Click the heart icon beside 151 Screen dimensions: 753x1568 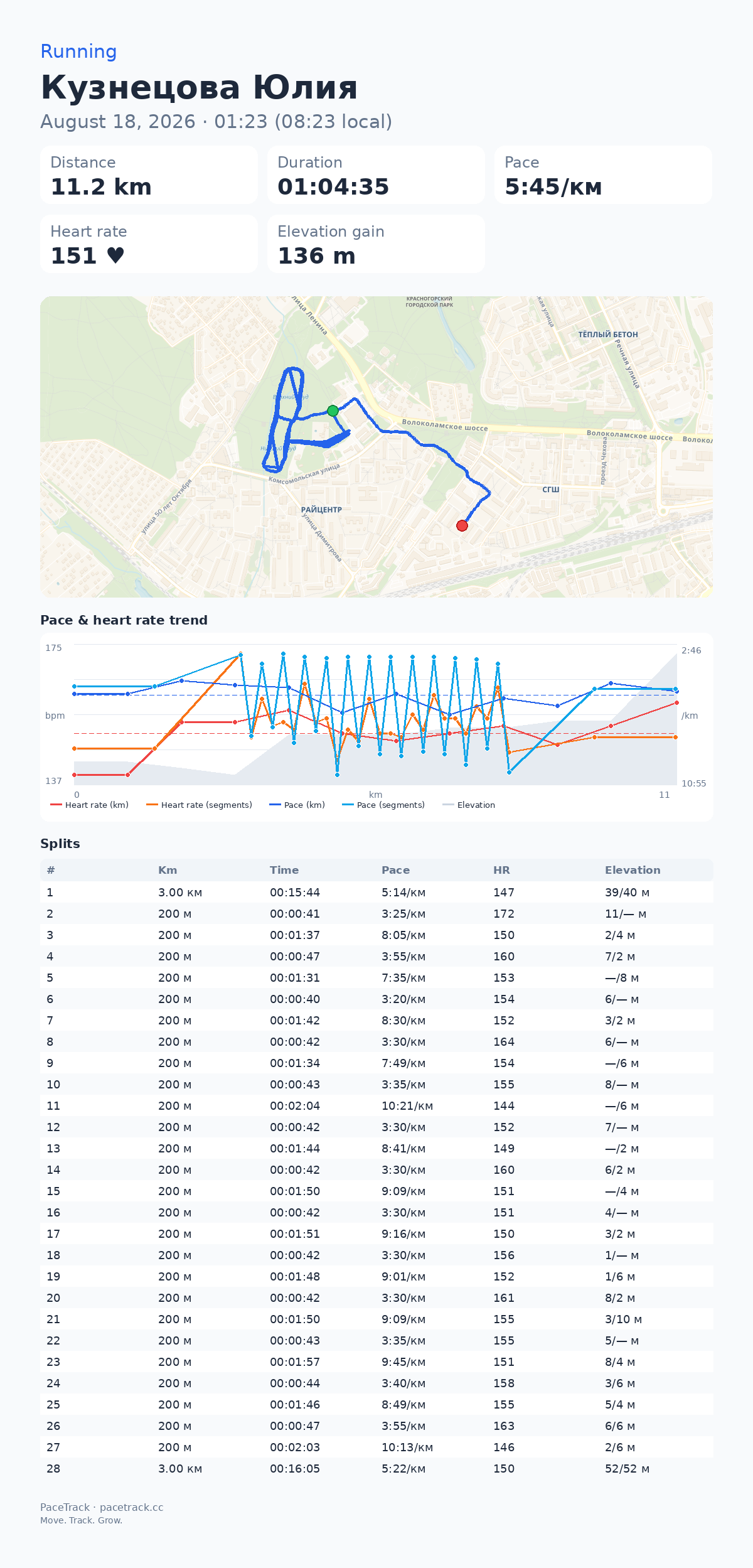pyautogui.click(x=115, y=255)
